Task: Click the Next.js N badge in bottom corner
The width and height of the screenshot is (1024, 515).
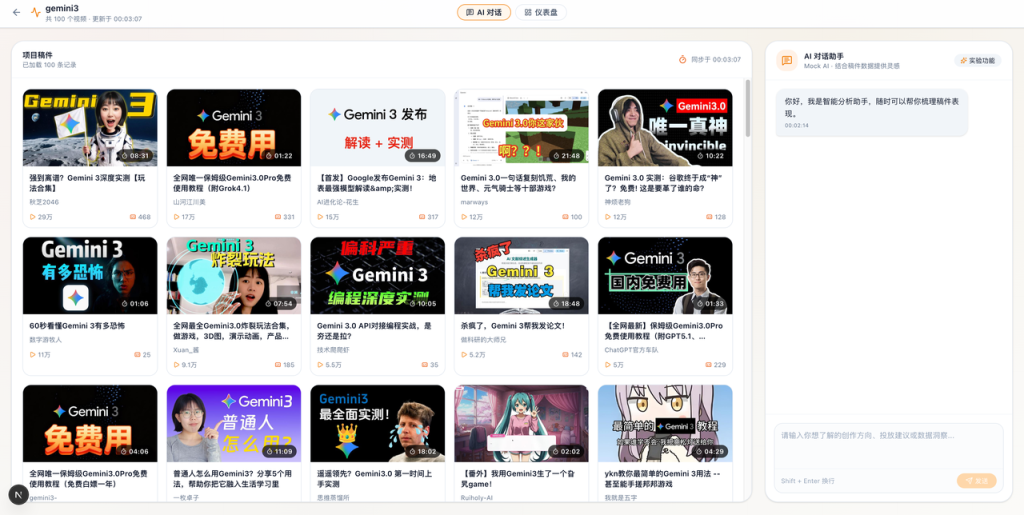Action: [19, 494]
